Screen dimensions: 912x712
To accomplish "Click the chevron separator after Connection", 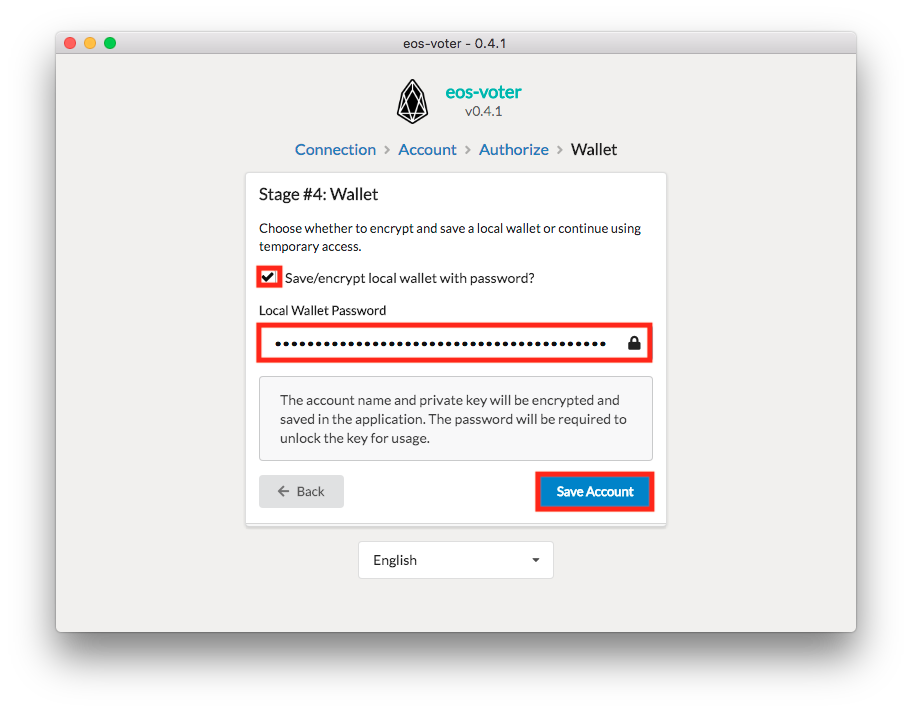I will click(387, 150).
